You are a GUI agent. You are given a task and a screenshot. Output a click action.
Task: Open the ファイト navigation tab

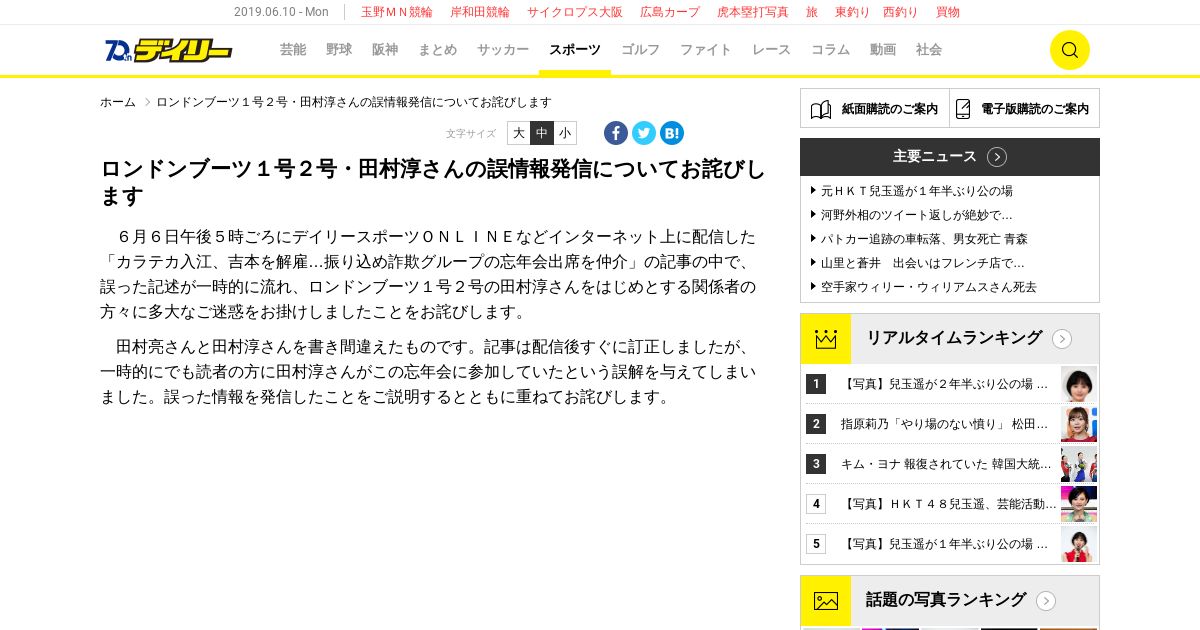tap(706, 50)
